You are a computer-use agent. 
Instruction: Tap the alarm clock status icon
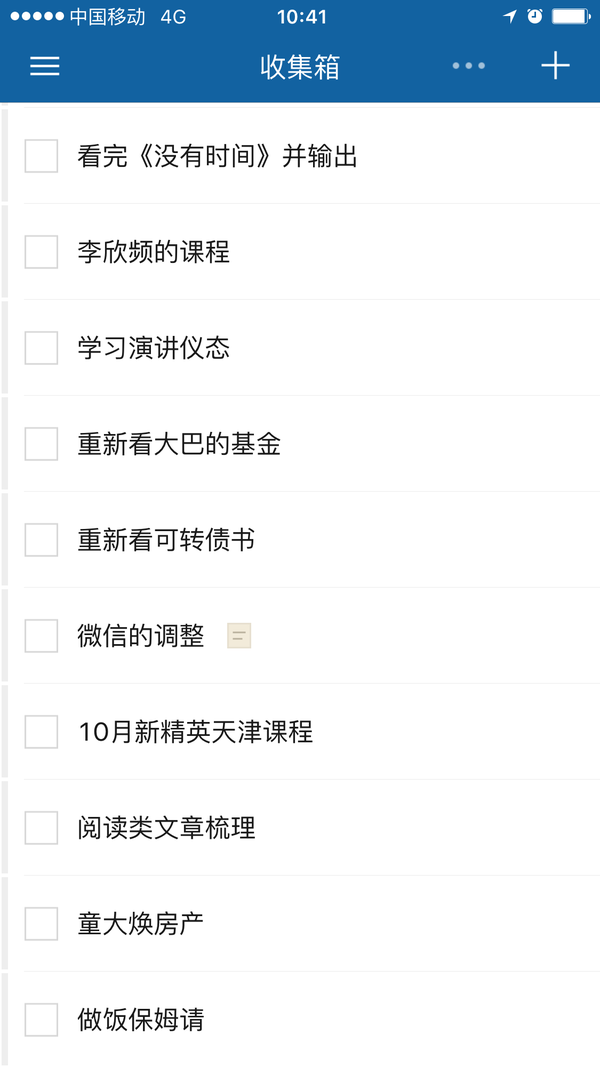click(535, 17)
